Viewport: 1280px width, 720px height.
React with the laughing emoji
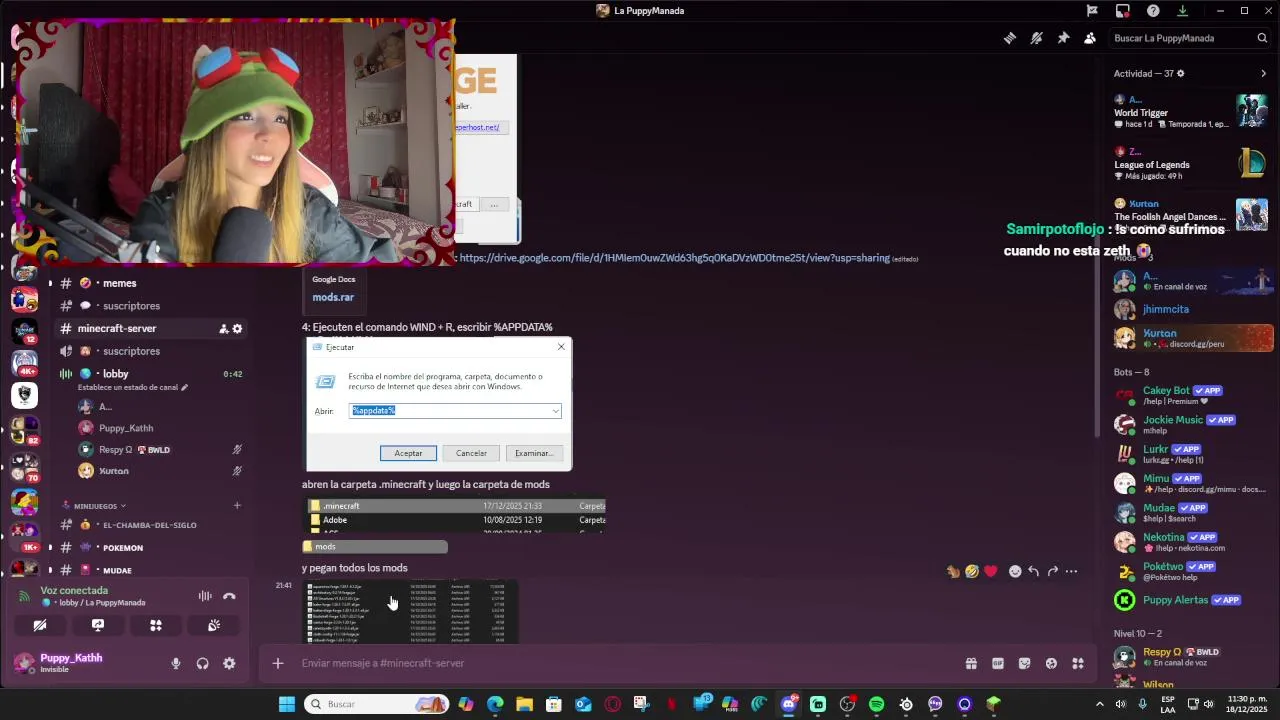point(972,571)
